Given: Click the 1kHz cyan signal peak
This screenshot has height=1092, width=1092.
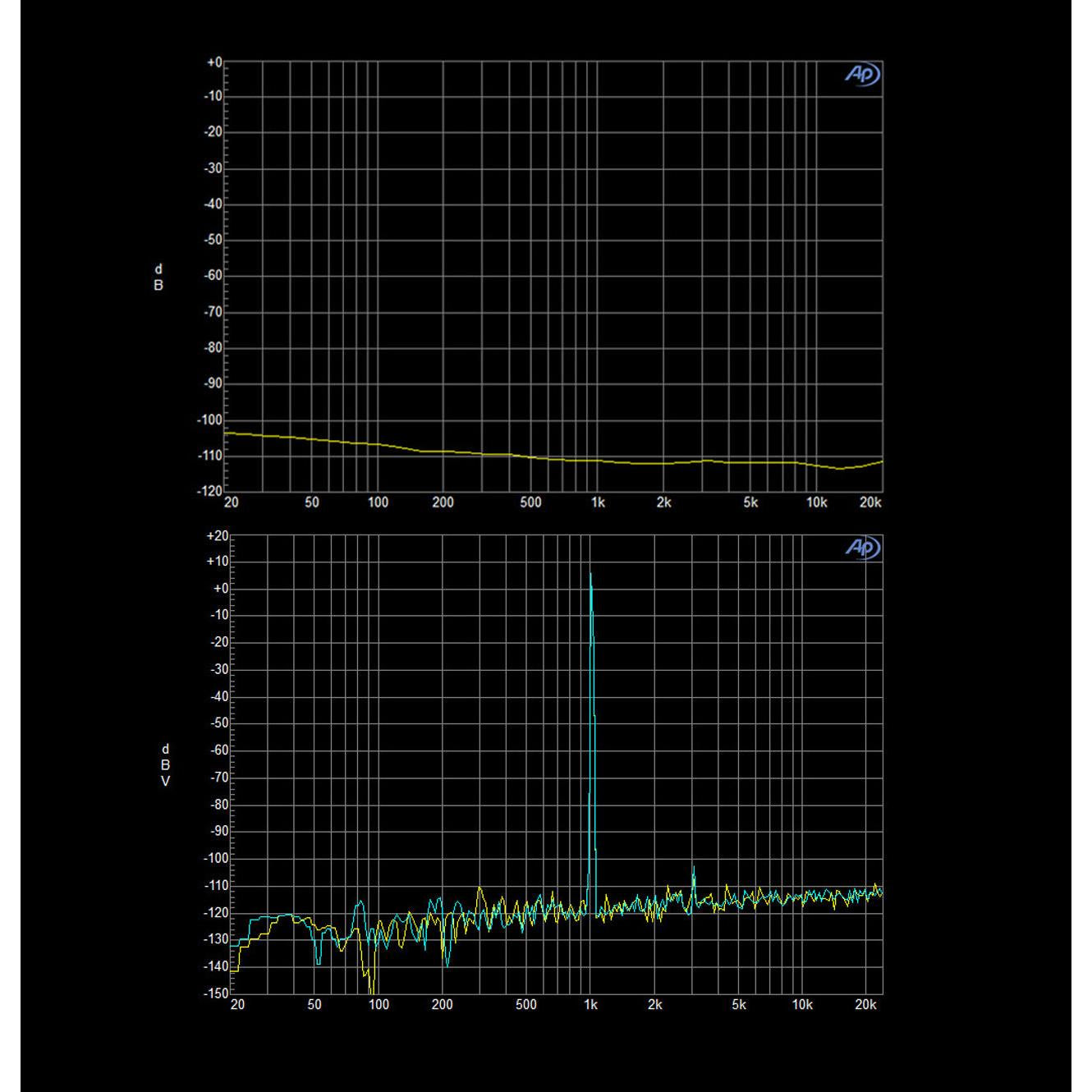Looking at the screenshot, I should [x=592, y=575].
